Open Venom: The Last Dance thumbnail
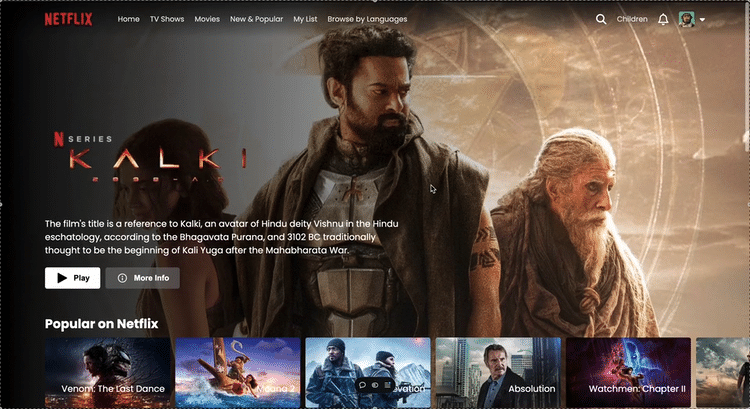Image resolution: width=750 pixels, height=409 pixels. coord(108,373)
